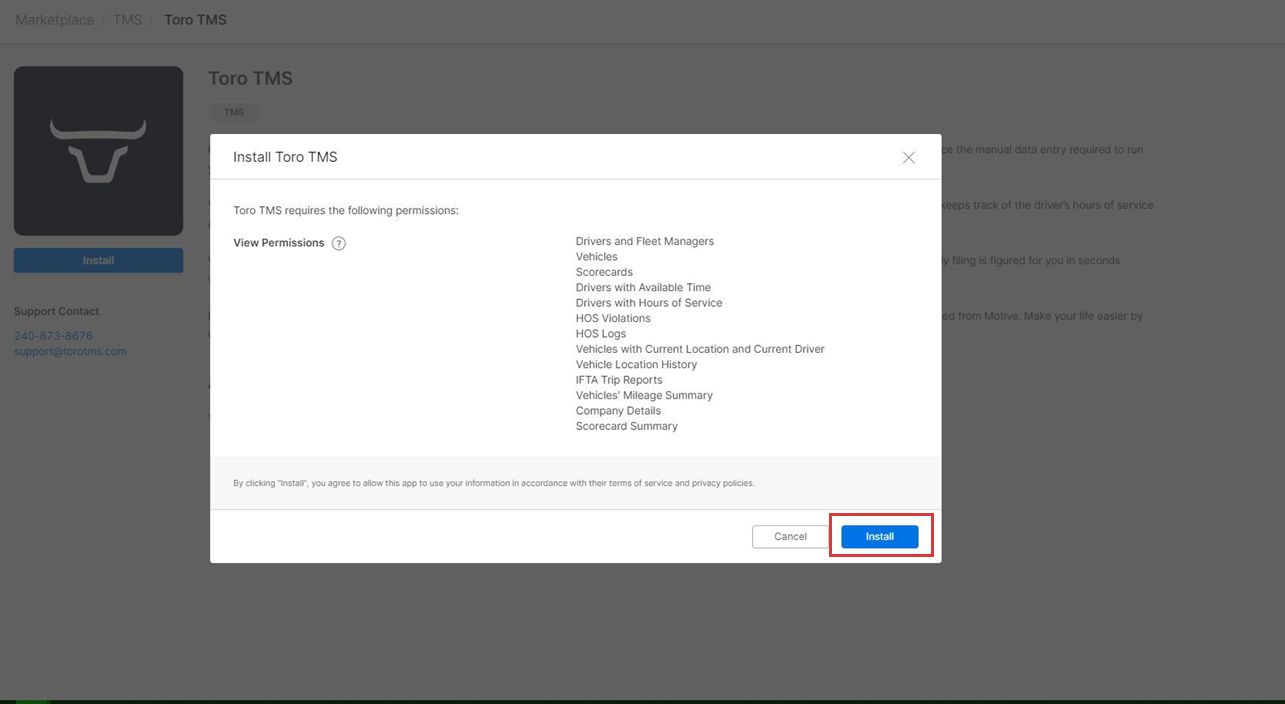Click 'Toro TMS requires the following permissions' text

[346, 211]
